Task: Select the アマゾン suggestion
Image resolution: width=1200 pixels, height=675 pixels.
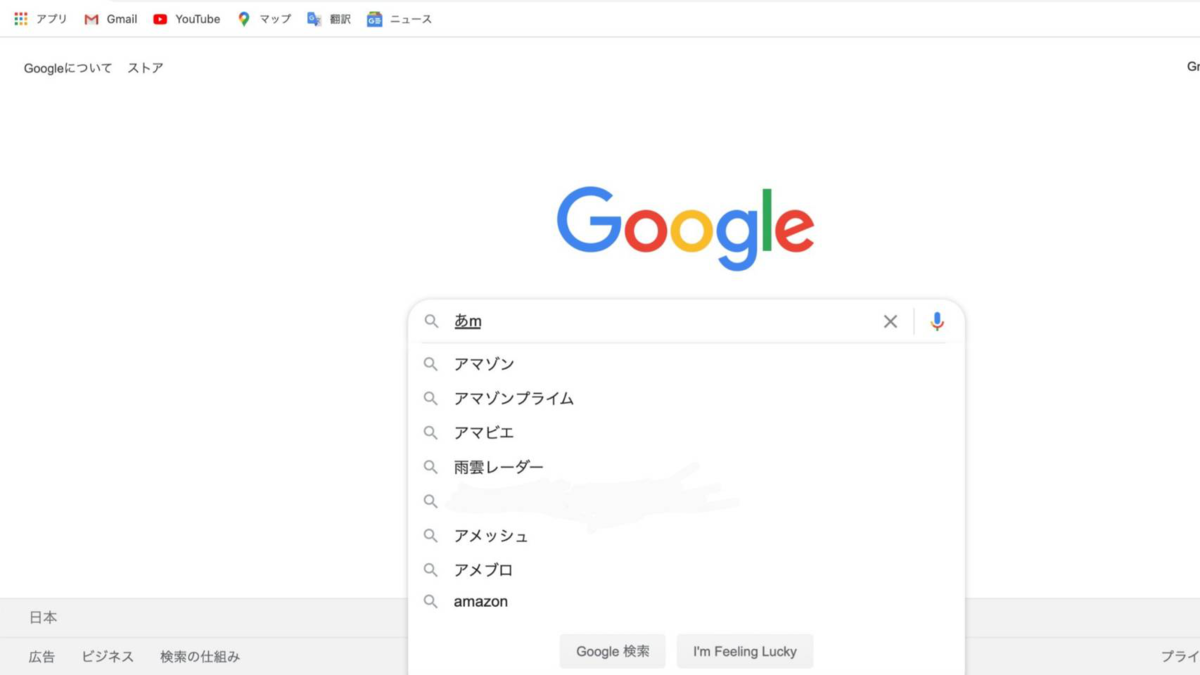Action: [686, 364]
